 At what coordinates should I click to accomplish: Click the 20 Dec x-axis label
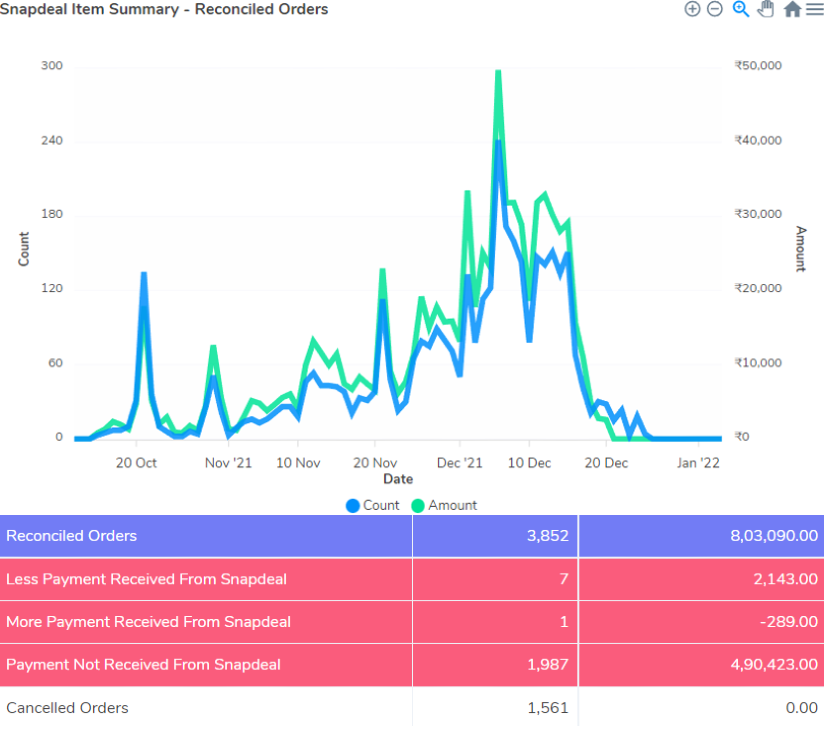[x=606, y=463]
